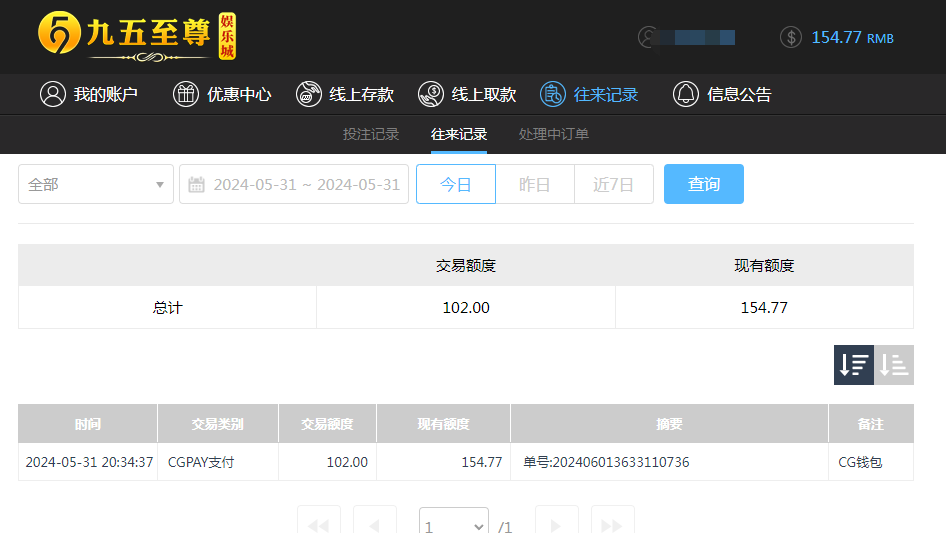The image size is (946, 533).
Task: Click the summary 交易额度 value 102.00
Action: (x=466, y=308)
